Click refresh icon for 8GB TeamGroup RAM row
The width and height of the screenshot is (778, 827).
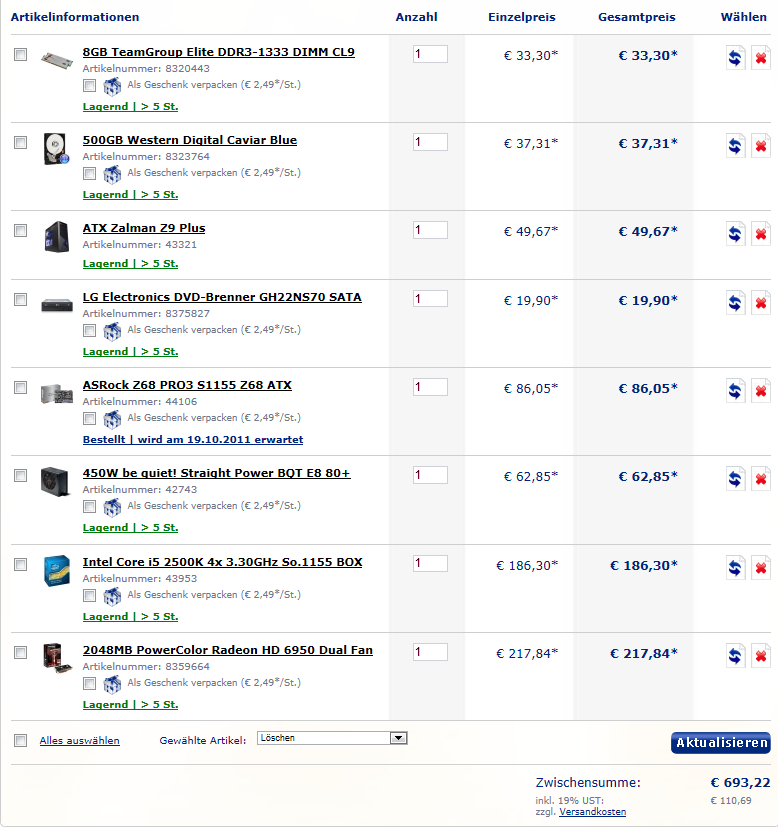[735, 58]
